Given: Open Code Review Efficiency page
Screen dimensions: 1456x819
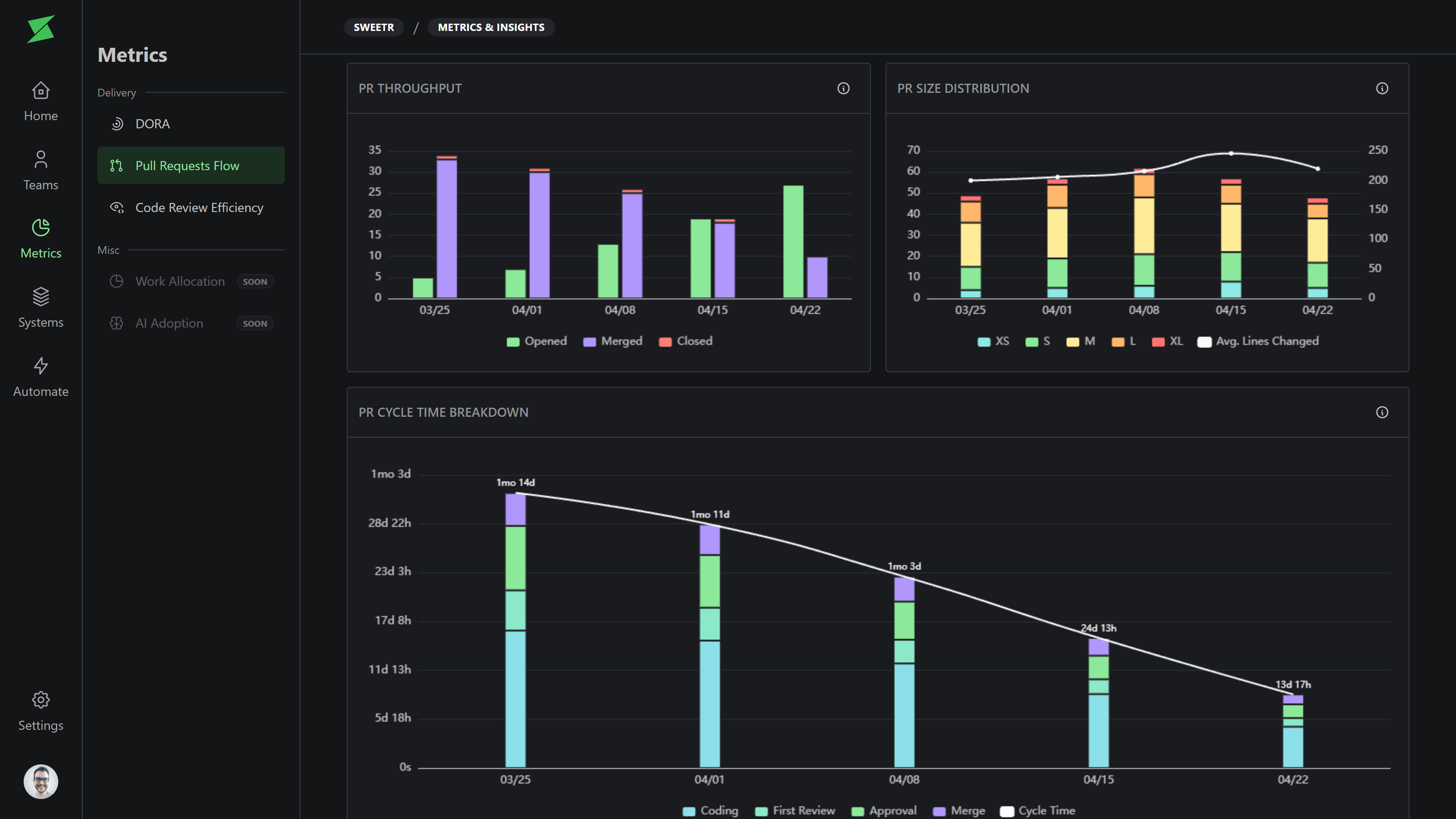Looking at the screenshot, I should coord(199,207).
